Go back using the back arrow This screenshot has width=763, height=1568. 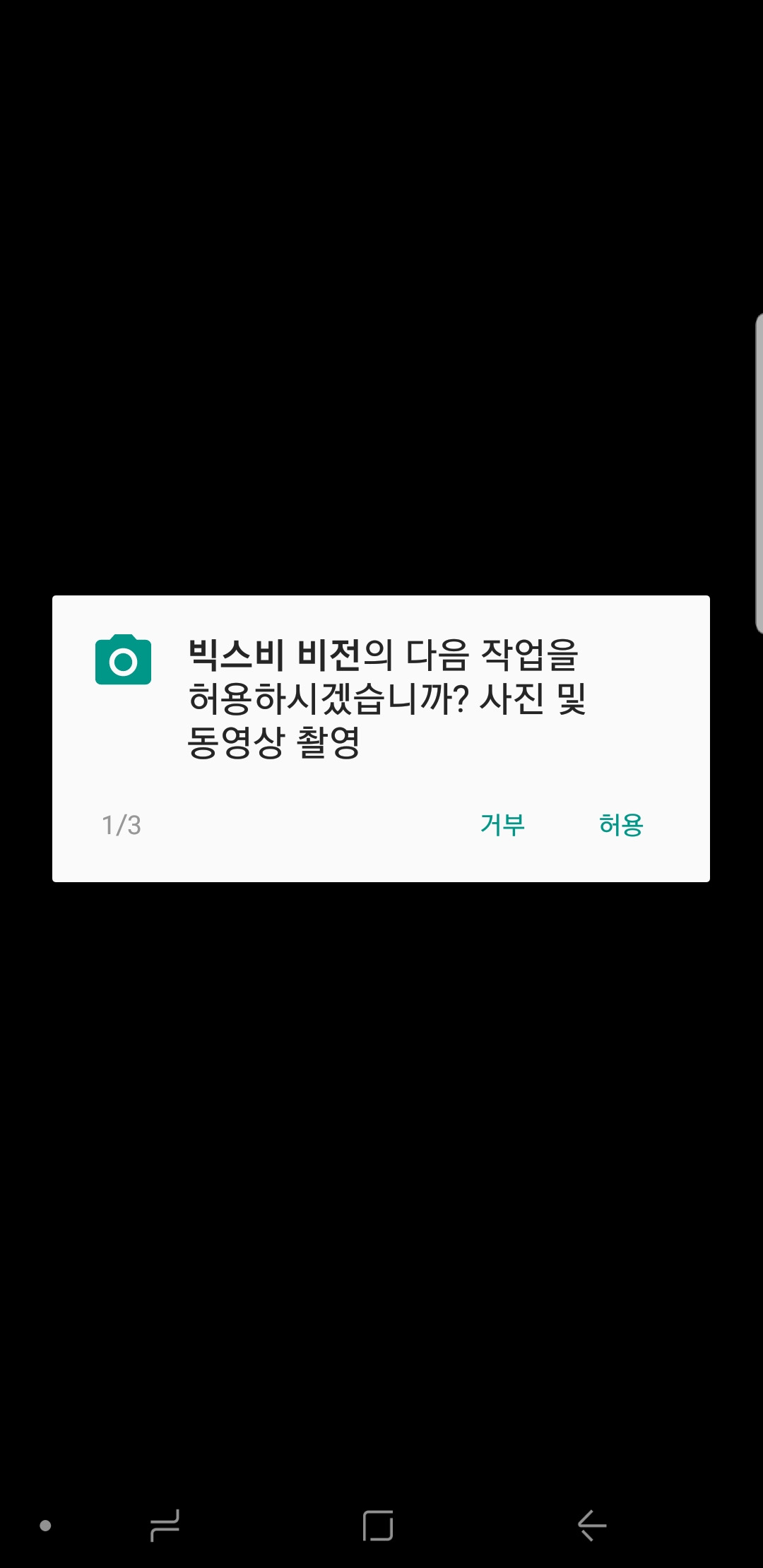click(x=592, y=1526)
